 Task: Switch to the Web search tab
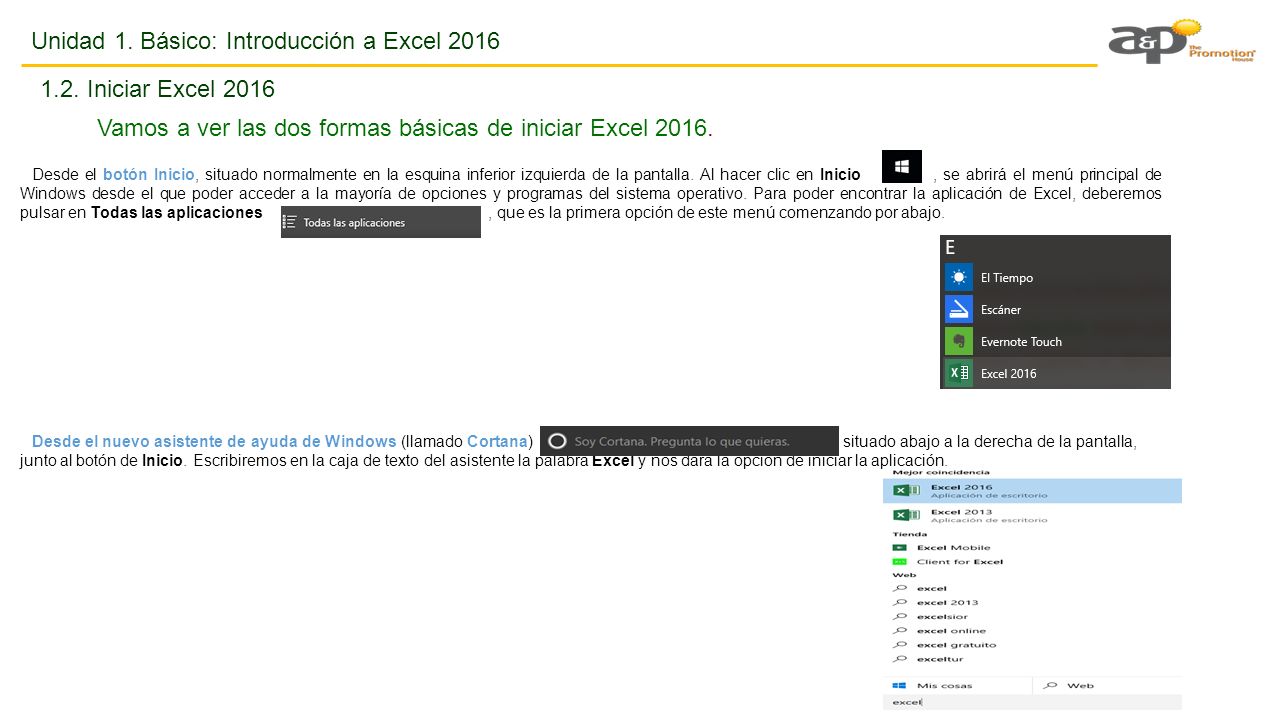pos(1107,686)
